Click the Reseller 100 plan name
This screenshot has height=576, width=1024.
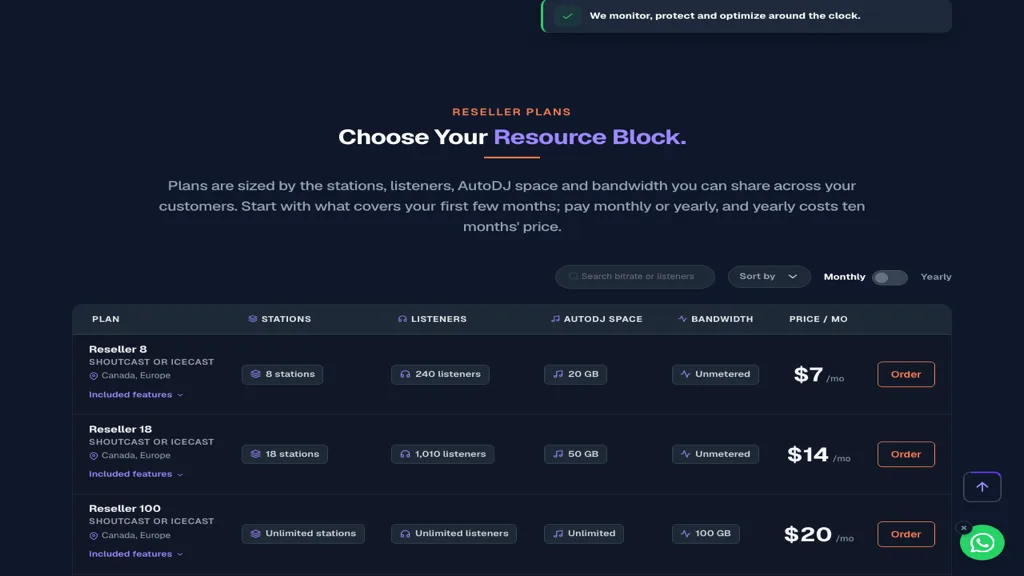[x=125, y=509]
